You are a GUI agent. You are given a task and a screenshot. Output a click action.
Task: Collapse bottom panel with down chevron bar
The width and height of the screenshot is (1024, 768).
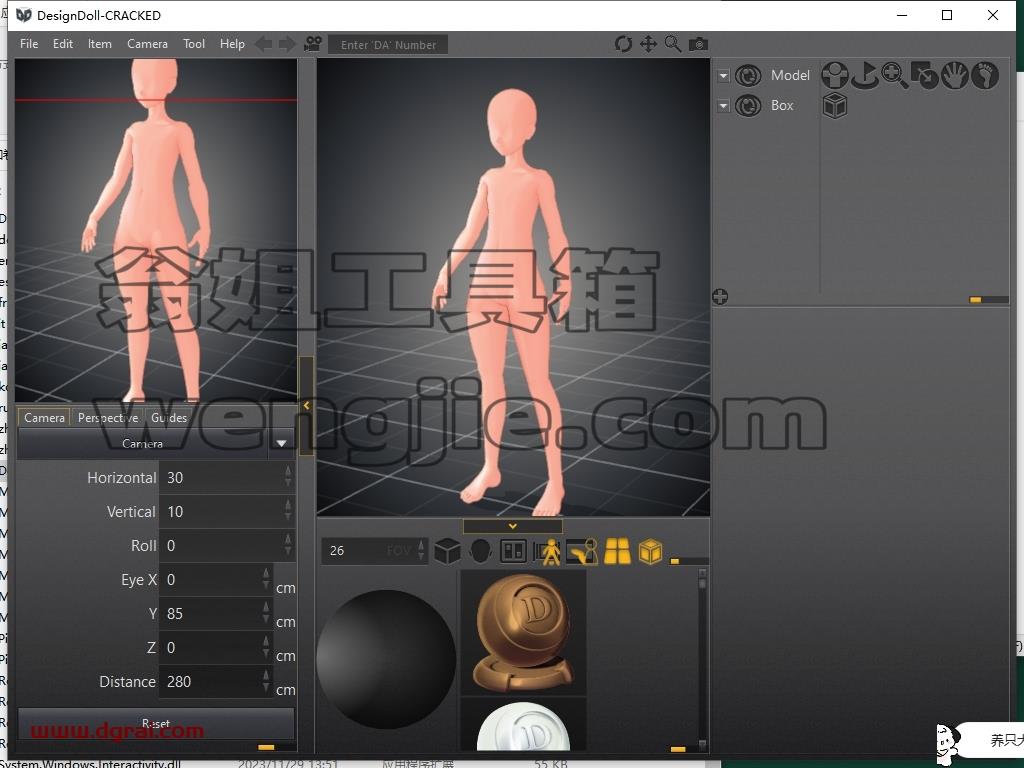(x=513, y=526)
